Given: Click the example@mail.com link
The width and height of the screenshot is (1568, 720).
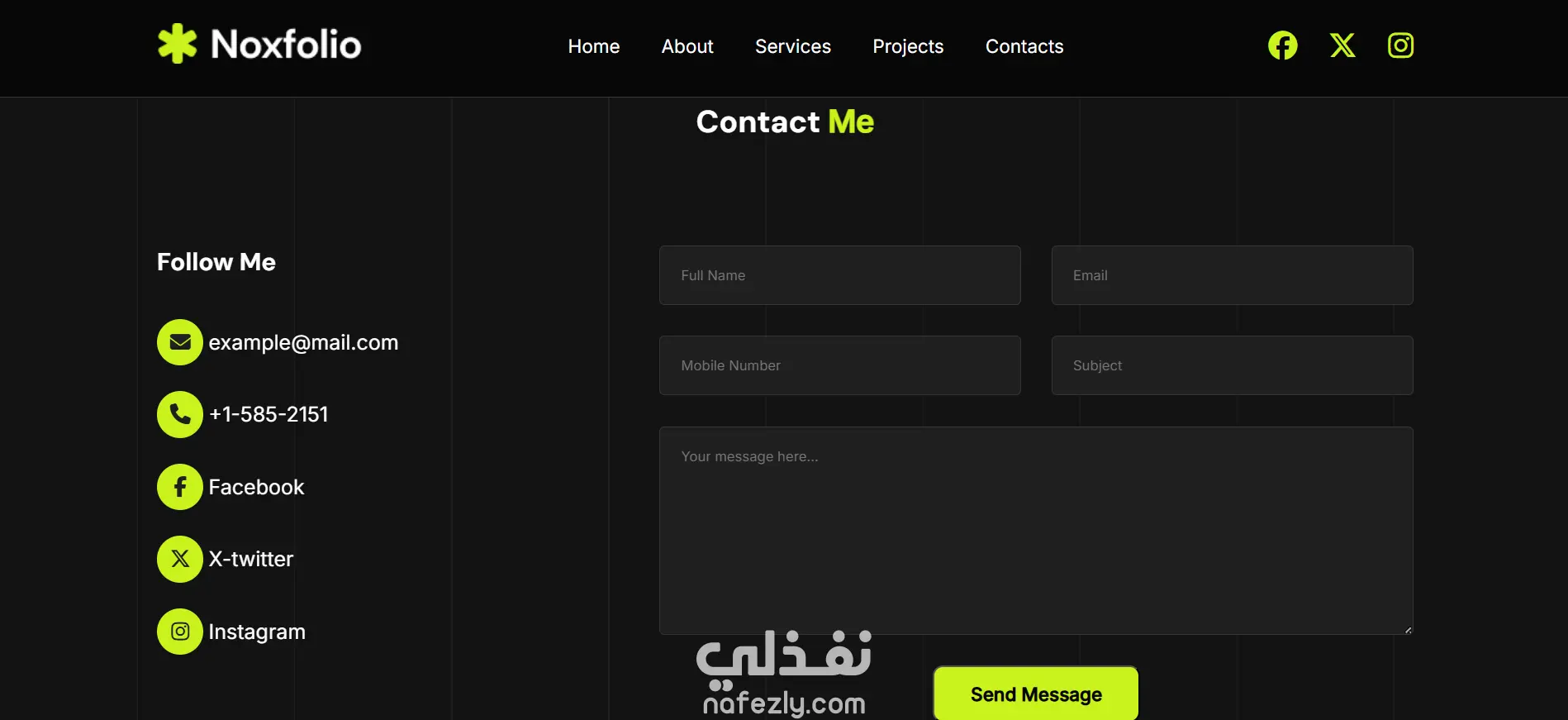Looking at the screenshot, I should click(x=303, y=342).
